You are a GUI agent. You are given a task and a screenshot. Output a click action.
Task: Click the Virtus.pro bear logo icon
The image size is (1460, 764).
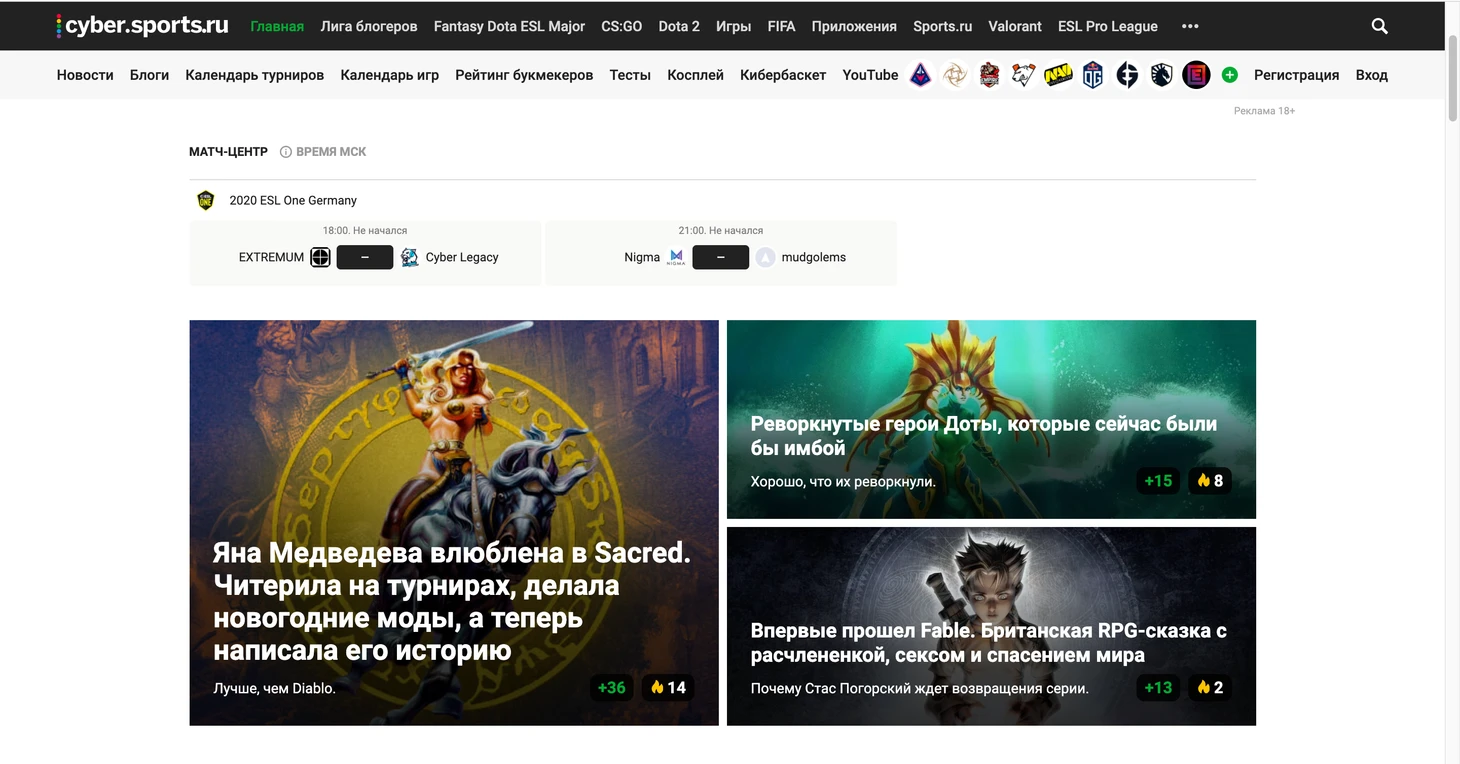(1023, 75)
